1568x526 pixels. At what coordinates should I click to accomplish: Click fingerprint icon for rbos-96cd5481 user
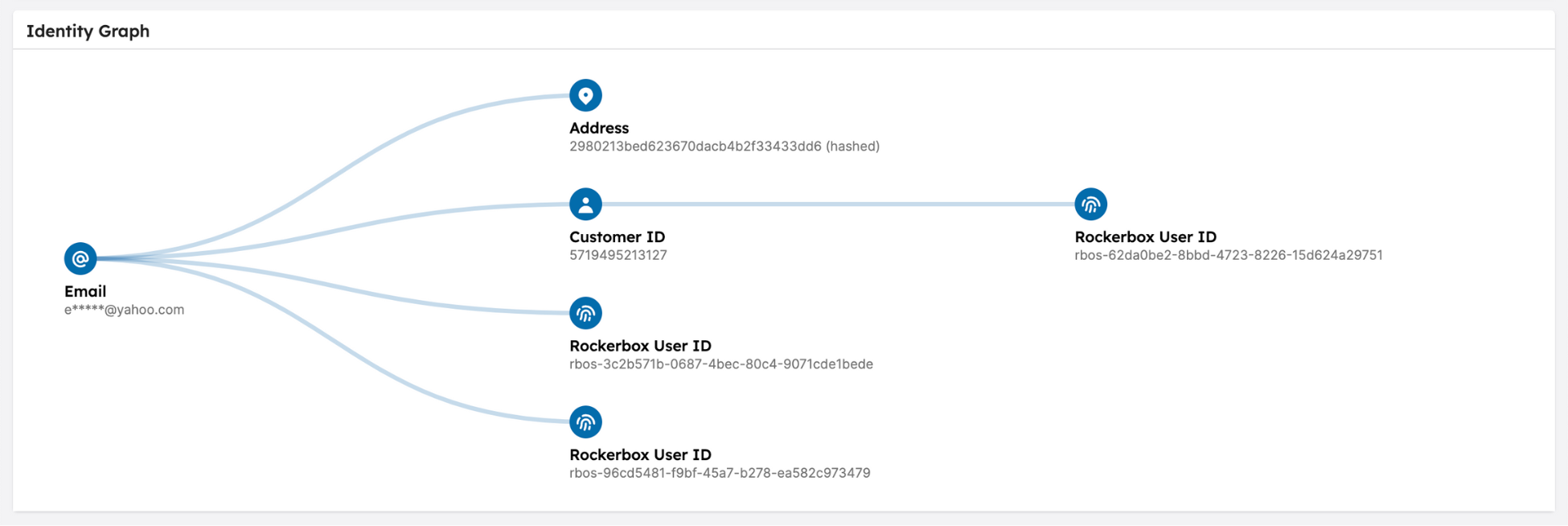click(585, 422)
